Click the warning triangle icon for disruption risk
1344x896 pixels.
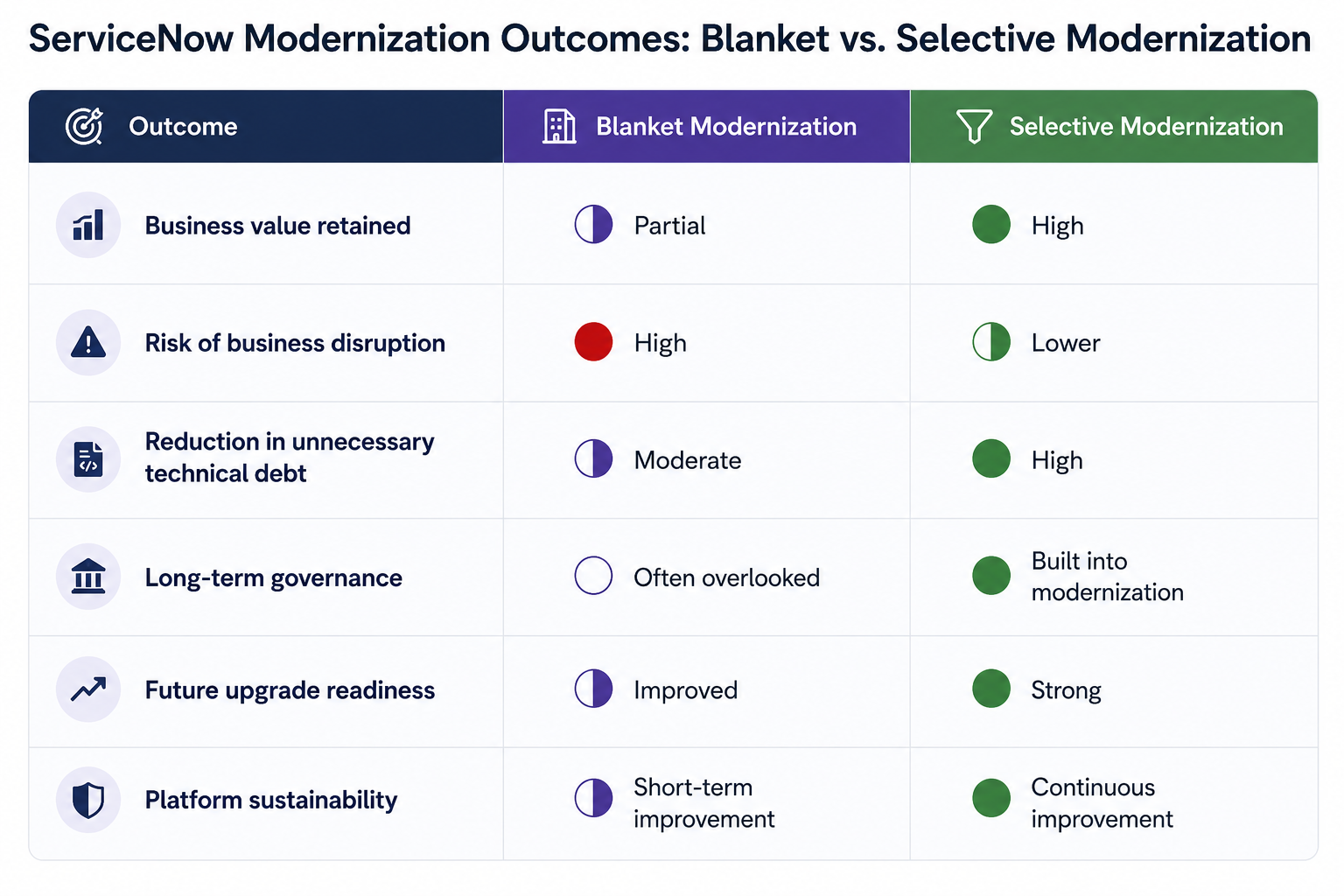point(88,342)
